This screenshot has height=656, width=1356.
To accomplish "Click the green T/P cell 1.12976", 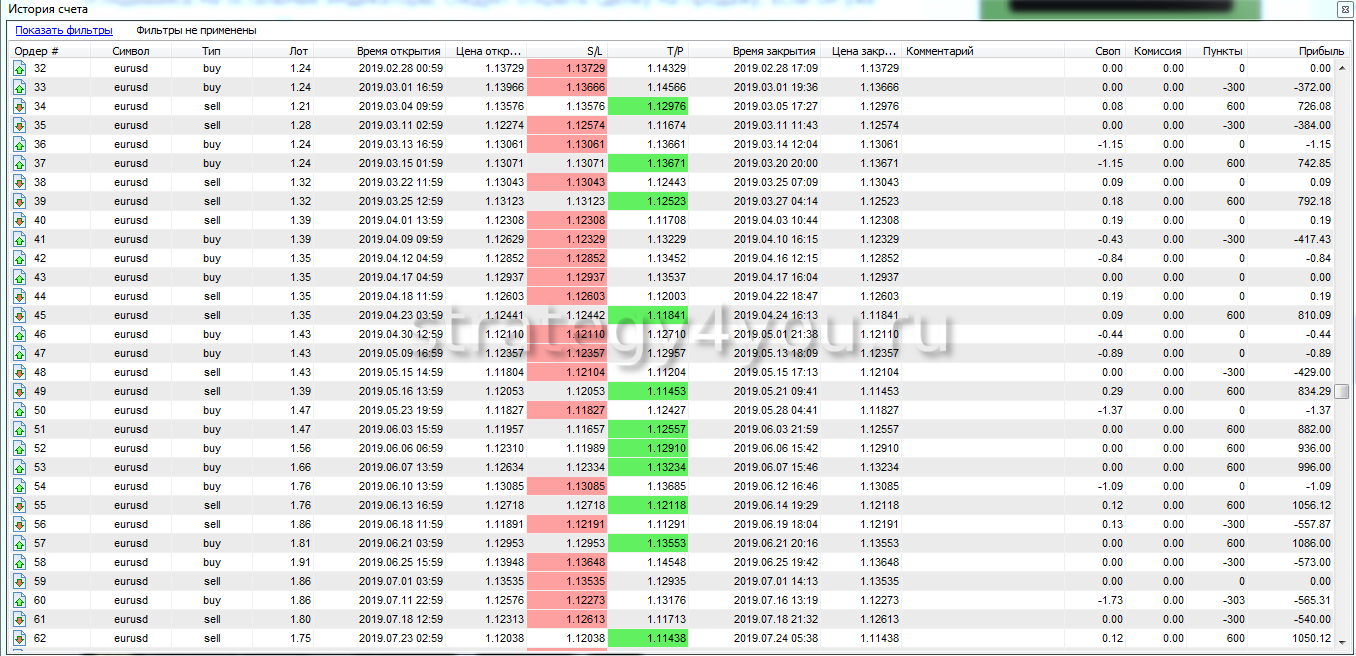I will point(647,106).
